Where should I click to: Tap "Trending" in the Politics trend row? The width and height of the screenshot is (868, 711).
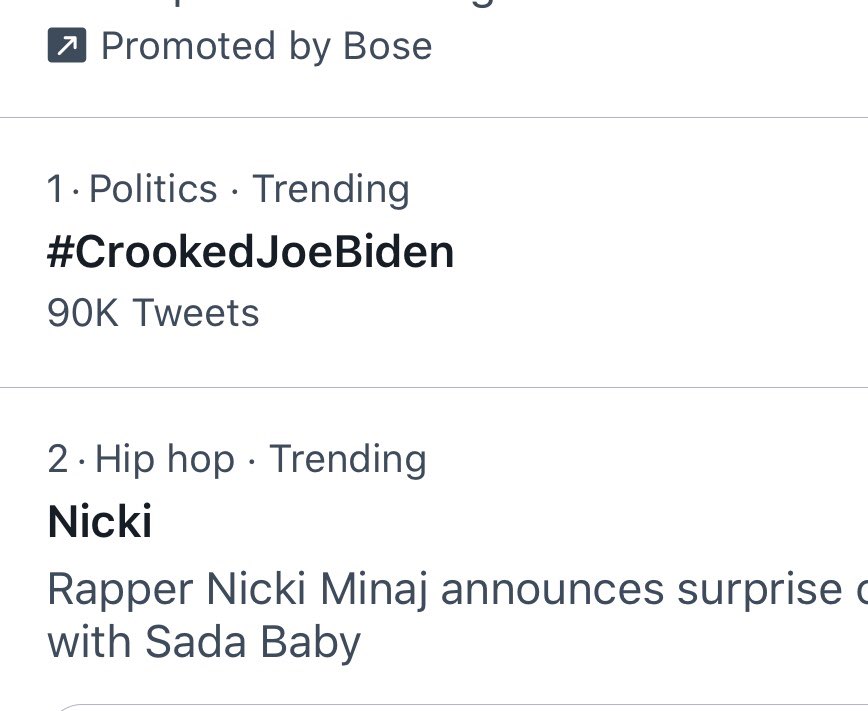tap(330, 189)
